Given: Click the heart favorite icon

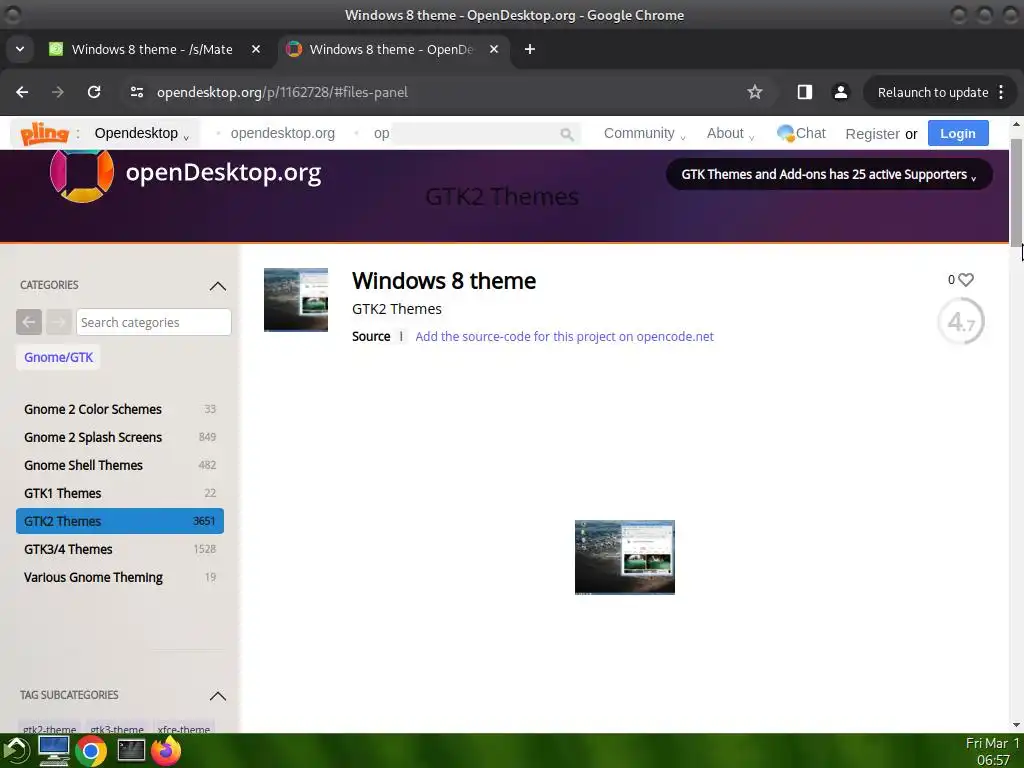Looking at the screenshot, I should (966, 280).
